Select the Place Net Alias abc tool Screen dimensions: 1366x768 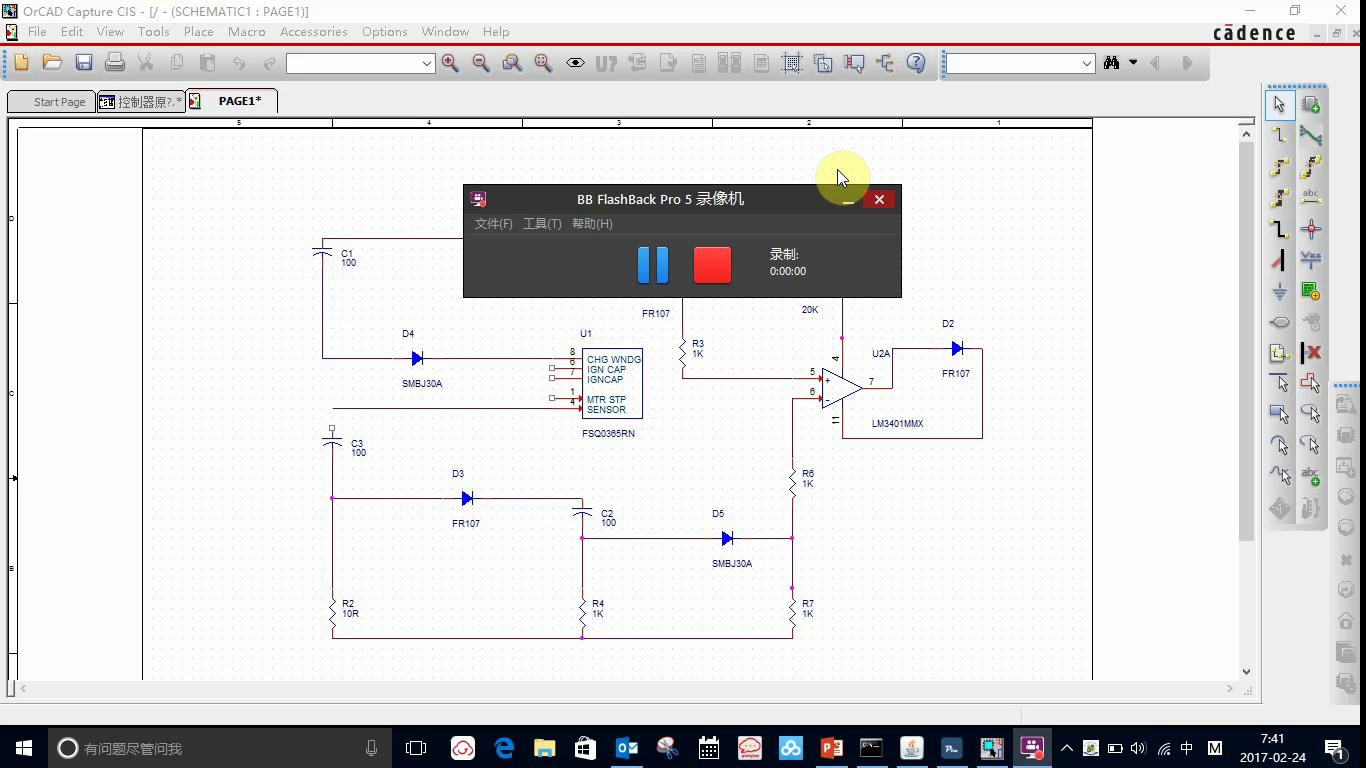pos(1311,197)
